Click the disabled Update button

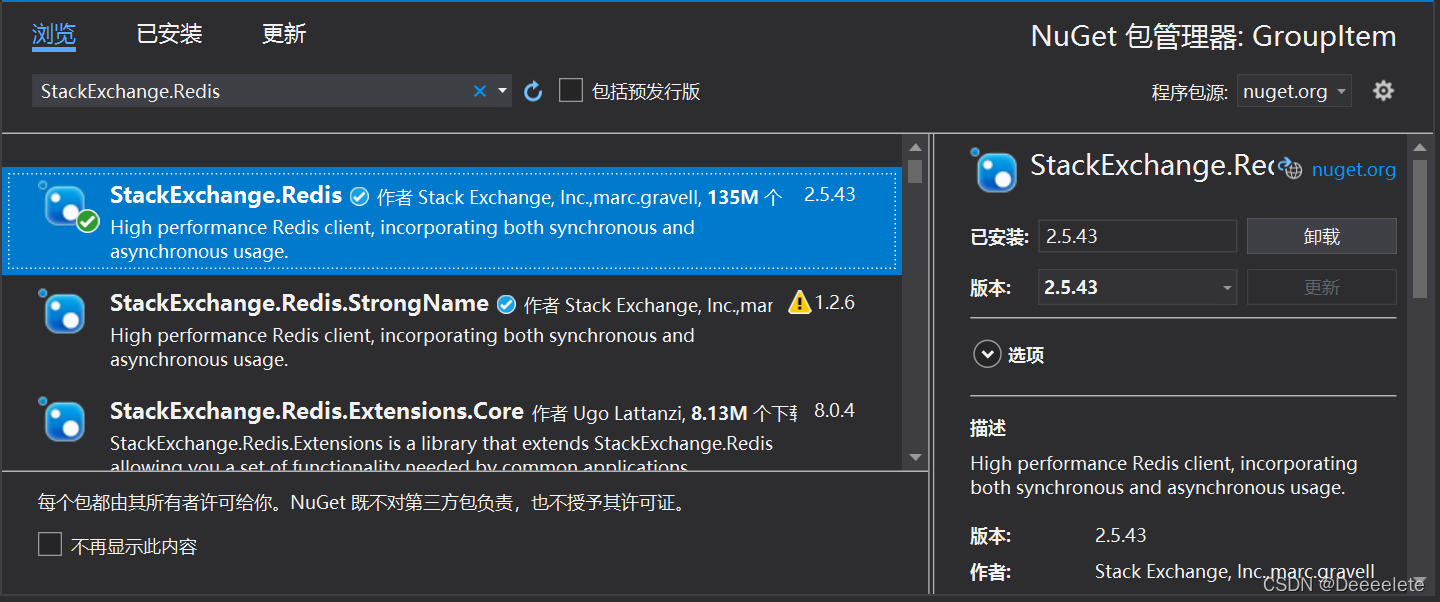pyautogui.click(x=1321, y=287)
